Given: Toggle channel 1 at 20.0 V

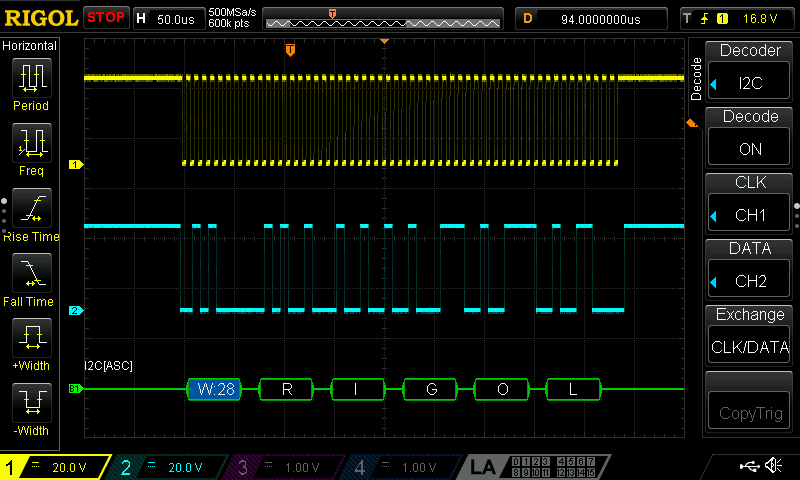Looking at the screenshot, I should 55,467.
